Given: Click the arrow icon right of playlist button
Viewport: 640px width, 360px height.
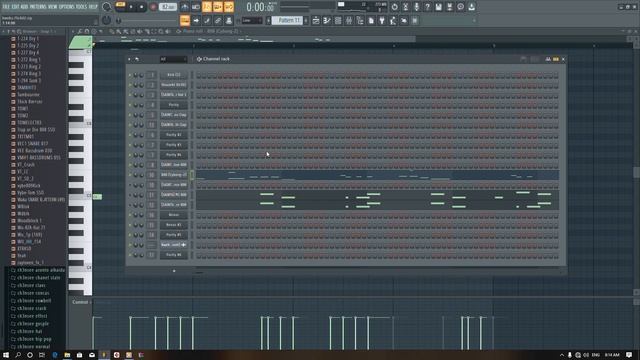Looking at the screenshot, I should 196,20.
